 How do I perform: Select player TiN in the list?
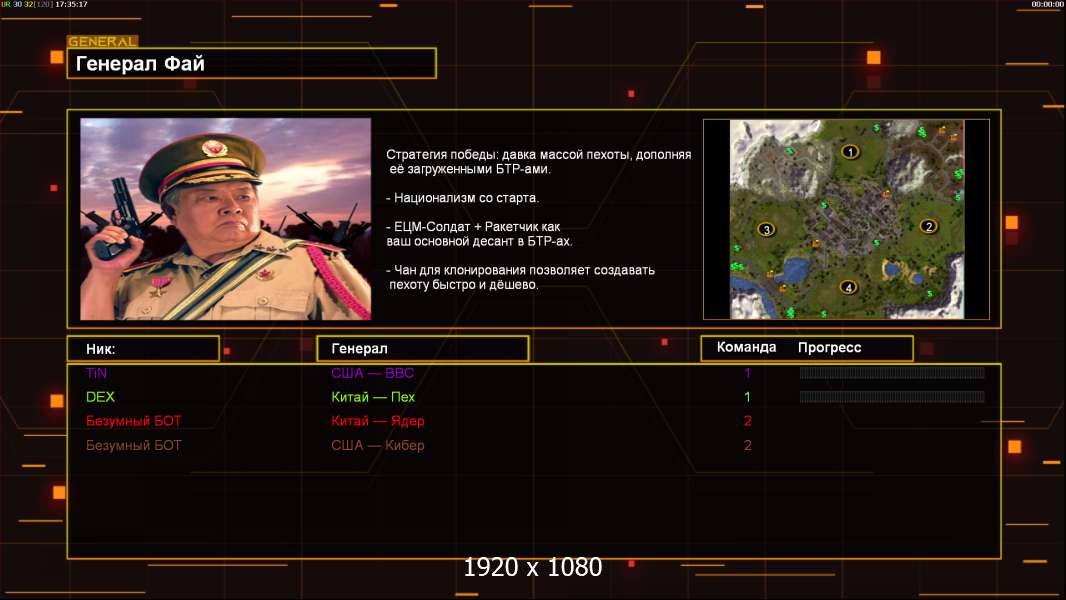click(97, 373)
